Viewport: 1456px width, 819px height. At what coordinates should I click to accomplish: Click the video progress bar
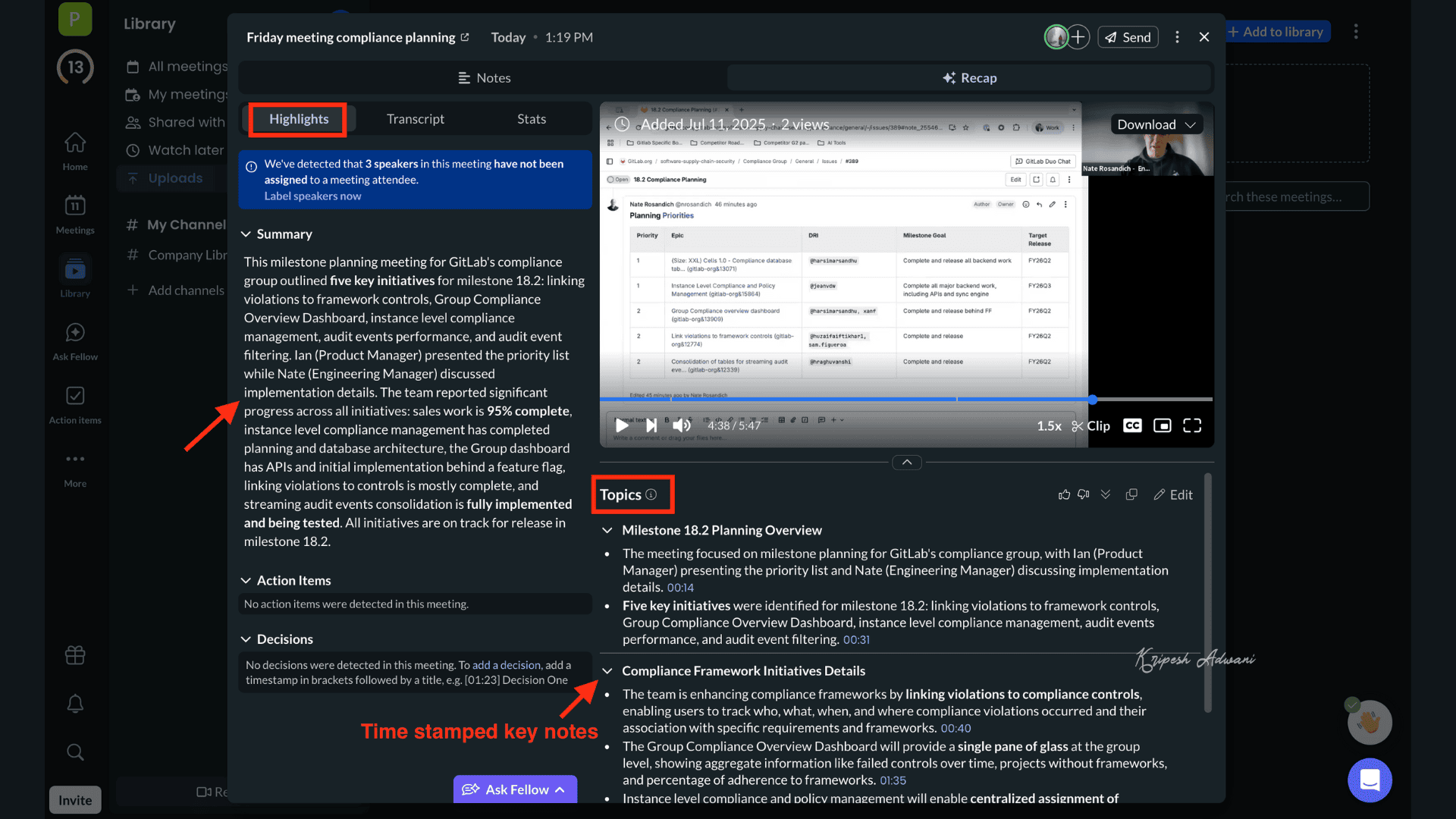click(834, 399)
